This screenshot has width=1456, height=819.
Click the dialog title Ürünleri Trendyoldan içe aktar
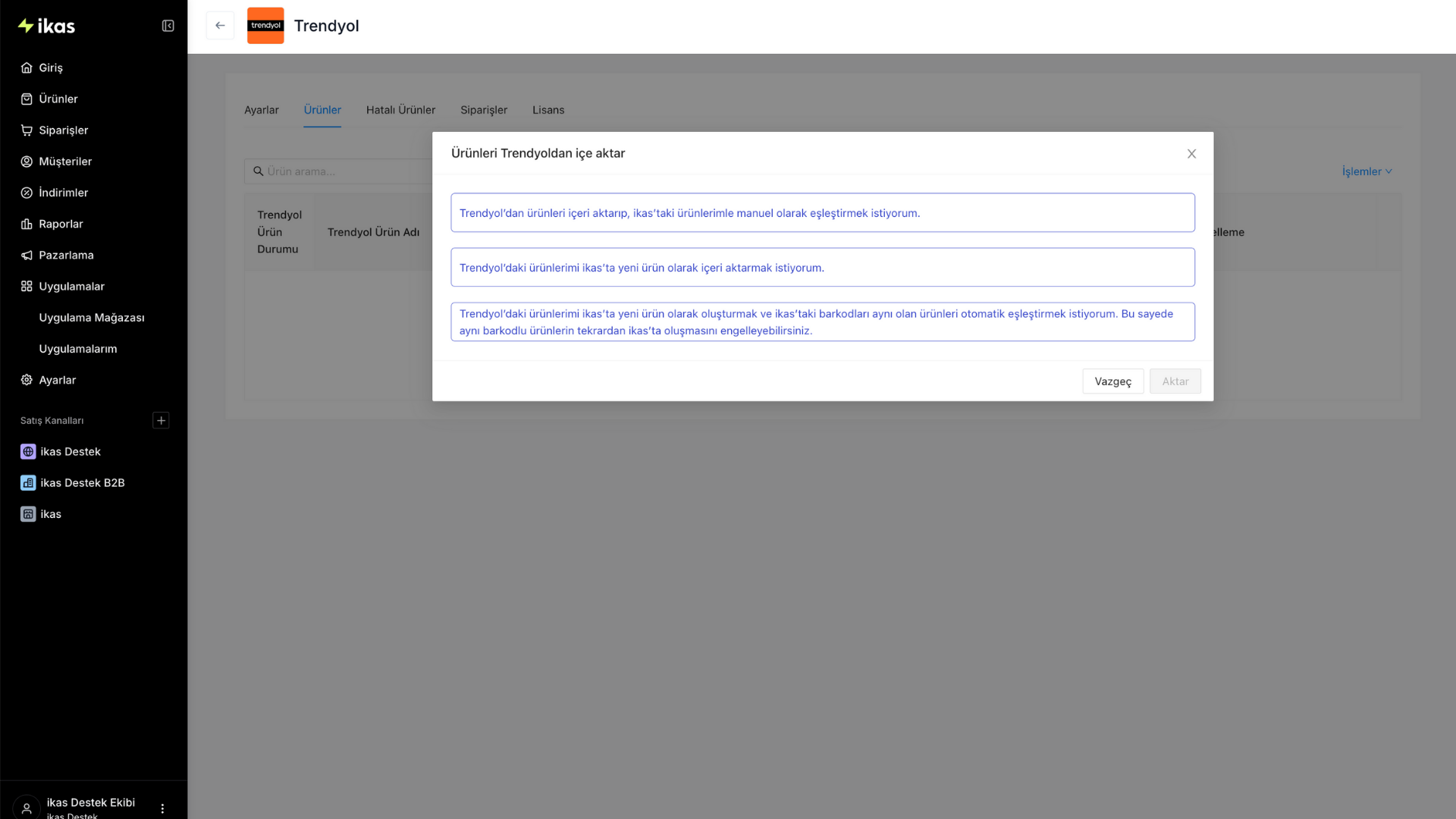pyautogui.click(x=538, y=153)
